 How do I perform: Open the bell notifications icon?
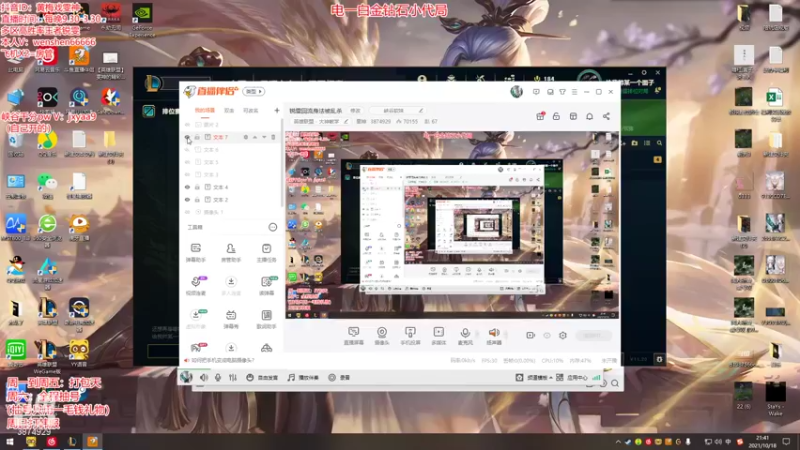(x=589, y=116)
